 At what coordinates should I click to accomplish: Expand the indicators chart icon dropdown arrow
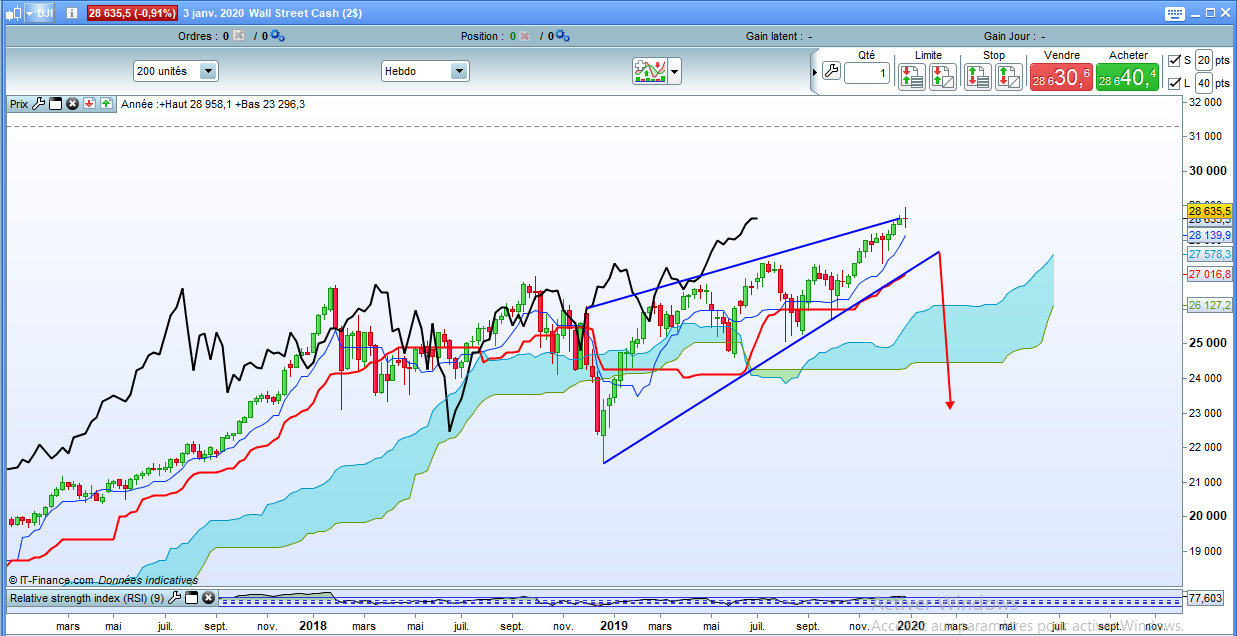point(675,71)
